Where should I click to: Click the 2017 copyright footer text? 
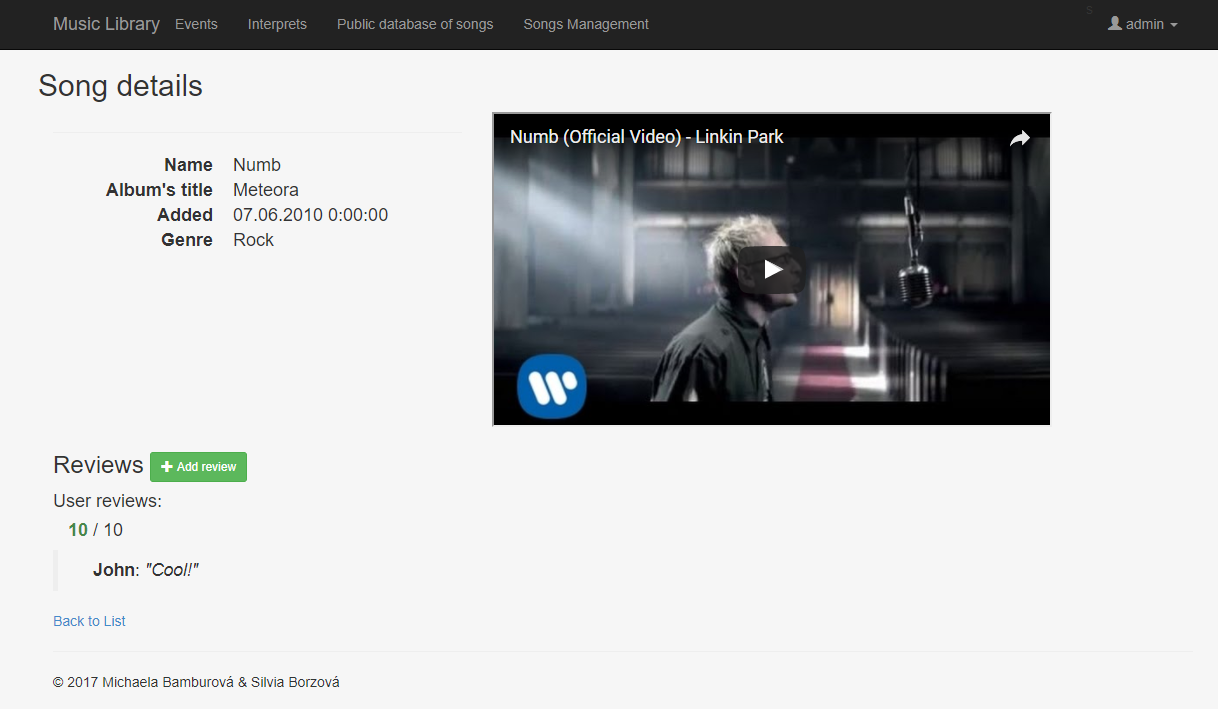[196, 682]
